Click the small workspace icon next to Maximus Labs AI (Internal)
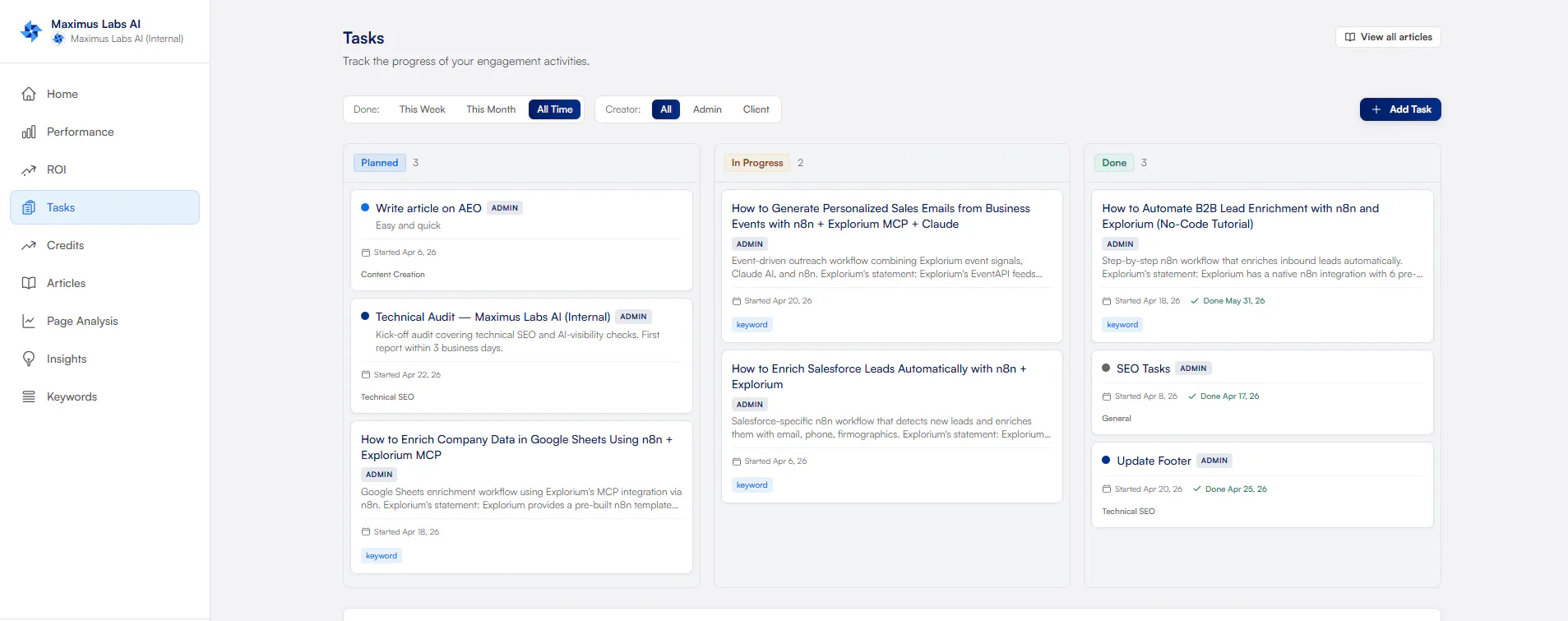This screenshot has height=621, width=1568. coord(58,39)
